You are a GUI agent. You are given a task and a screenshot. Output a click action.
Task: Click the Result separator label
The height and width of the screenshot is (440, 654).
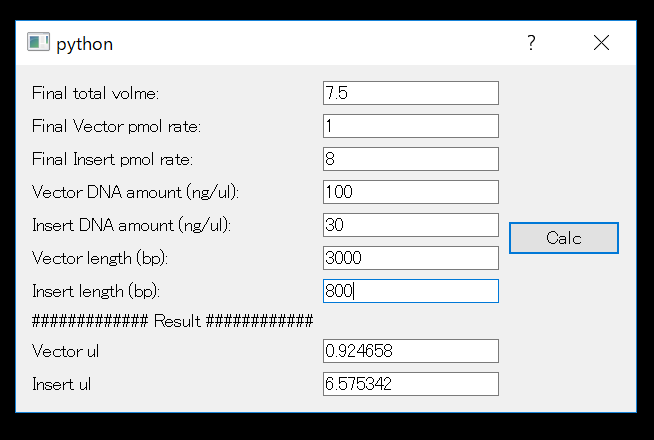[x=172, y=321]
